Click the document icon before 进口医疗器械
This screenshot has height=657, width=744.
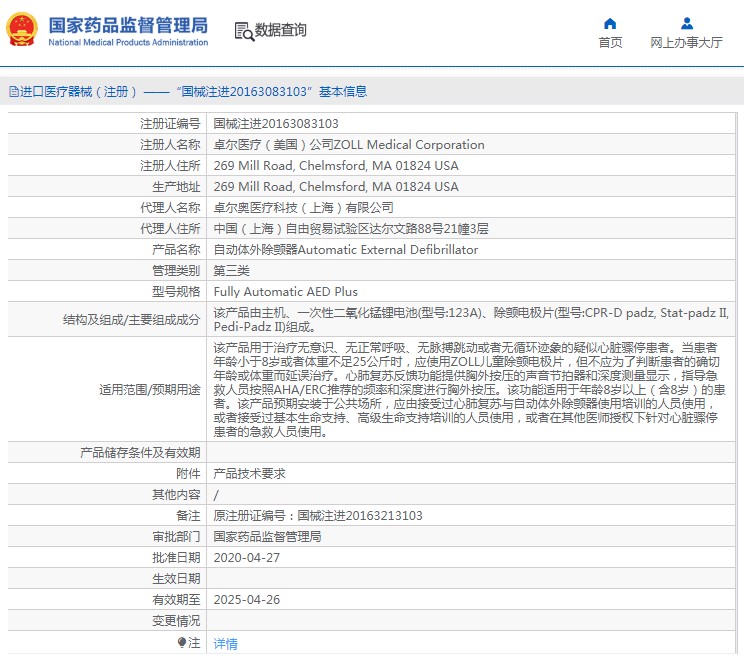tap(13, 91)
